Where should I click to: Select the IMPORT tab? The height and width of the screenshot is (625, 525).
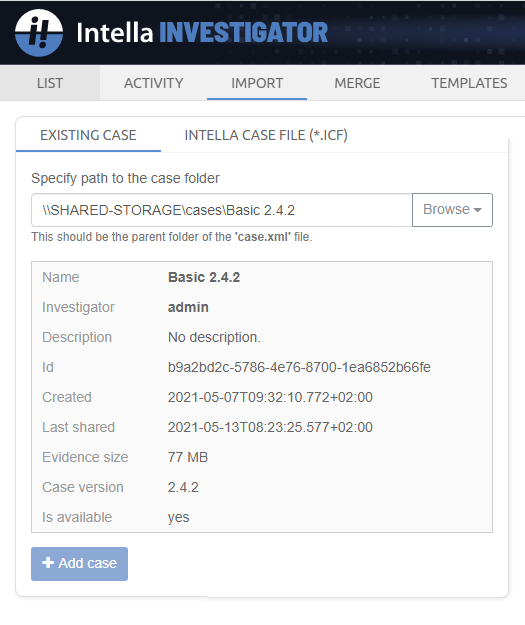257,83
